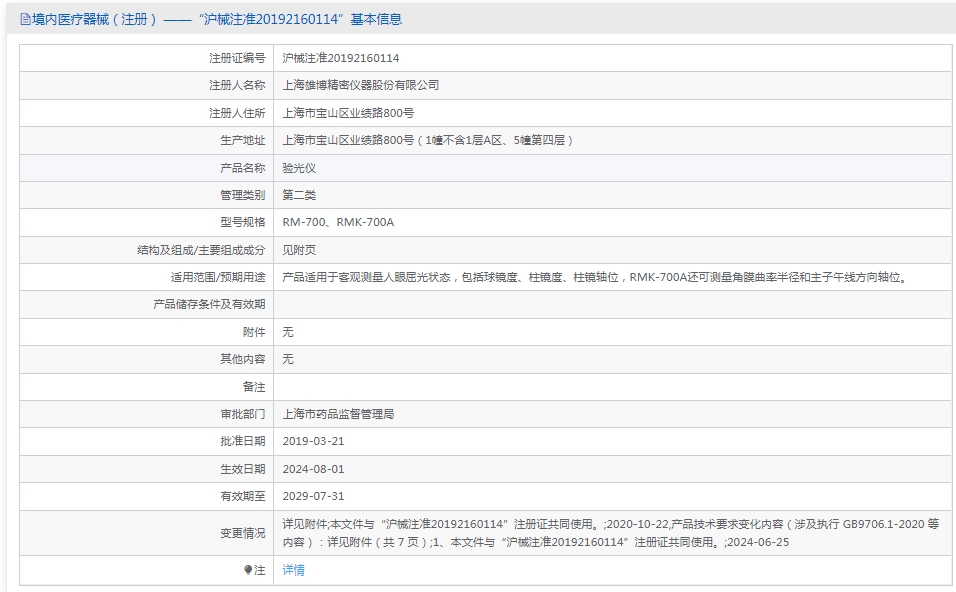Click 上海市宝山区业绩路800号 in the 注册人住所 row
Viewport: 956px width, 592px height.
pyautogui.click(x=348, y=113)
